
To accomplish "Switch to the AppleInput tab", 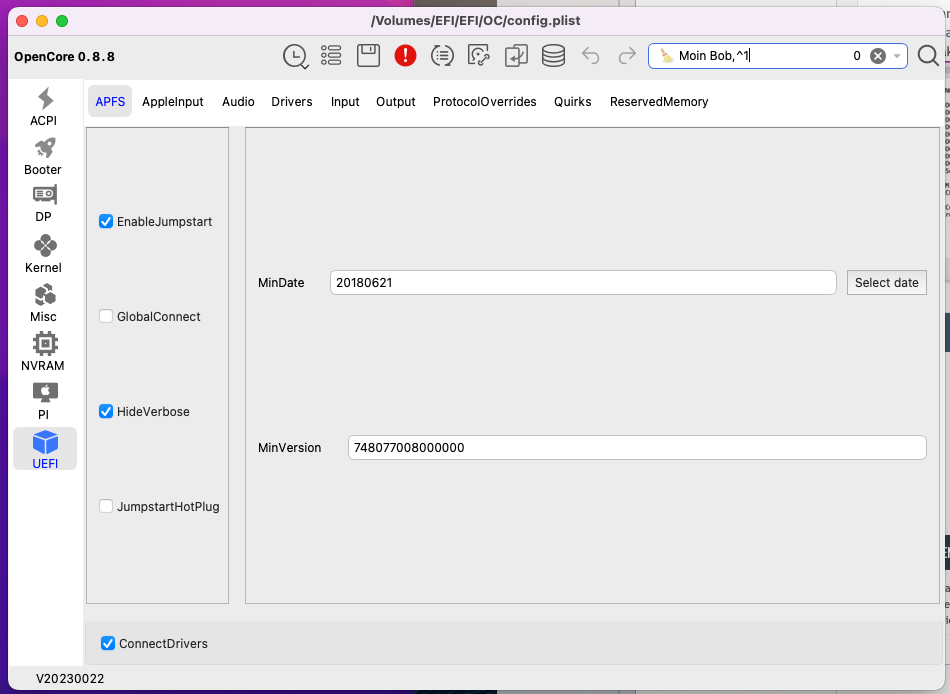I will point(173,101).
